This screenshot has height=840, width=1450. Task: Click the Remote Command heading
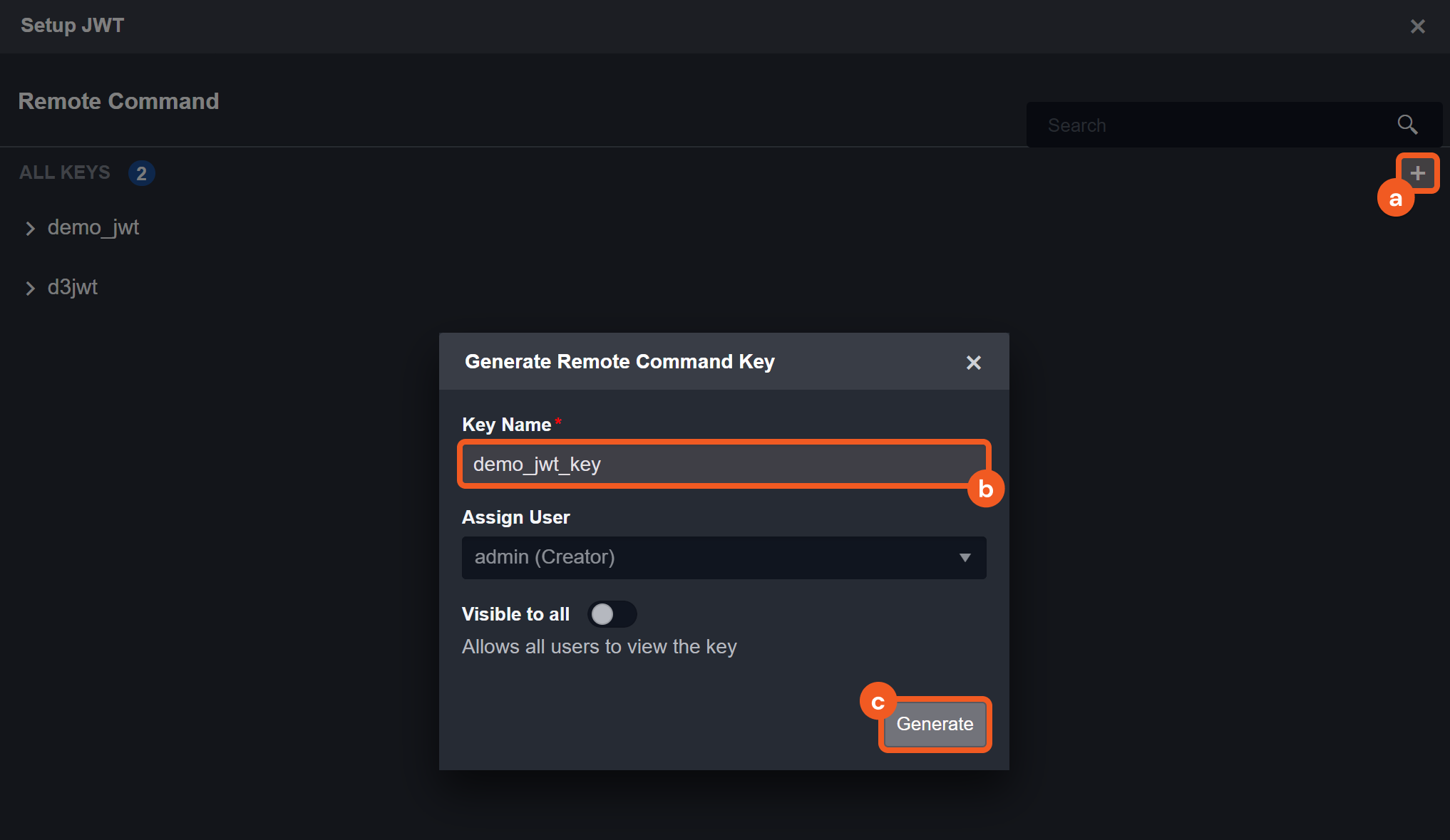coord(118,101)
